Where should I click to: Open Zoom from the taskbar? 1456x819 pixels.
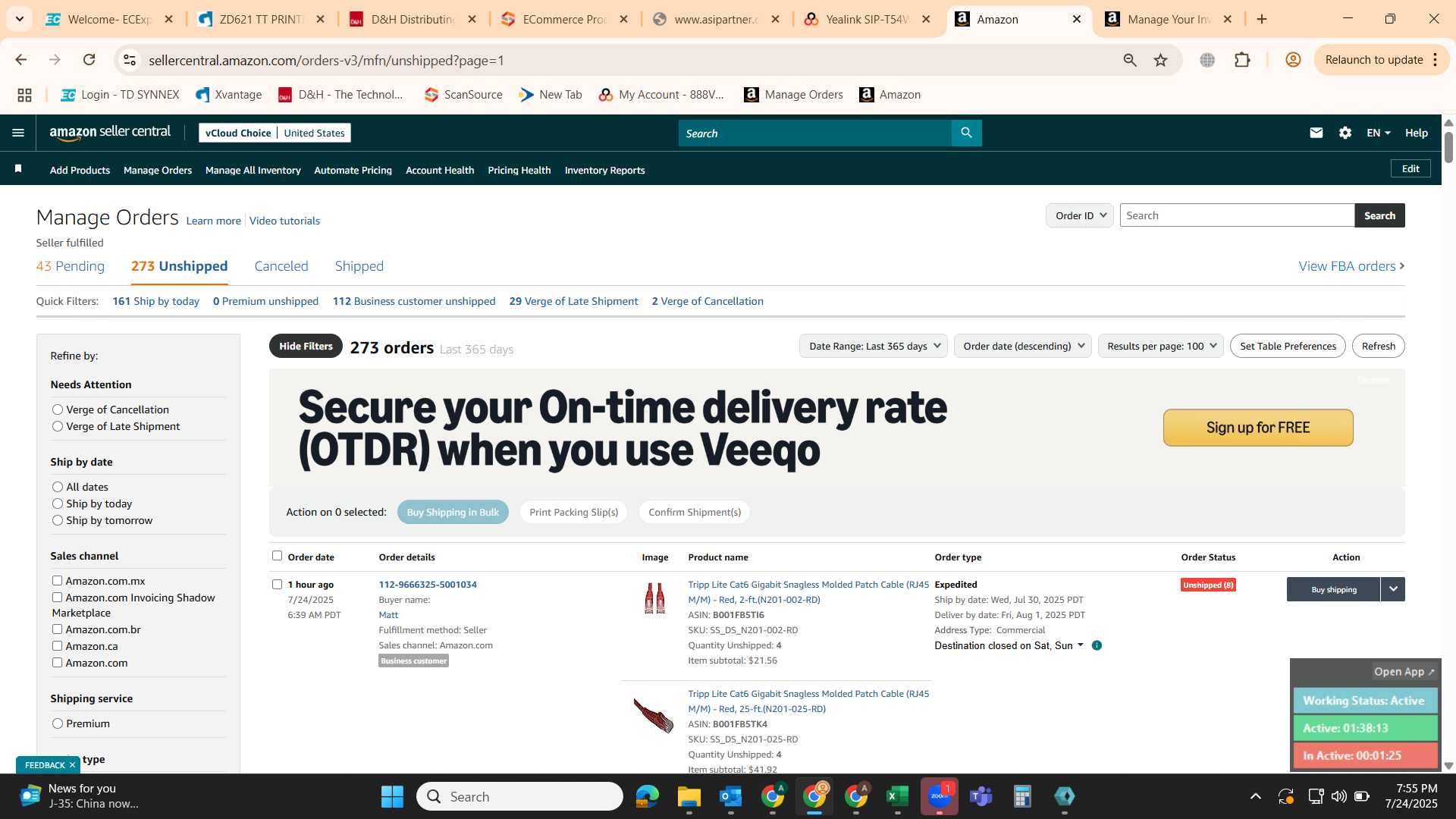click(940, 796)
